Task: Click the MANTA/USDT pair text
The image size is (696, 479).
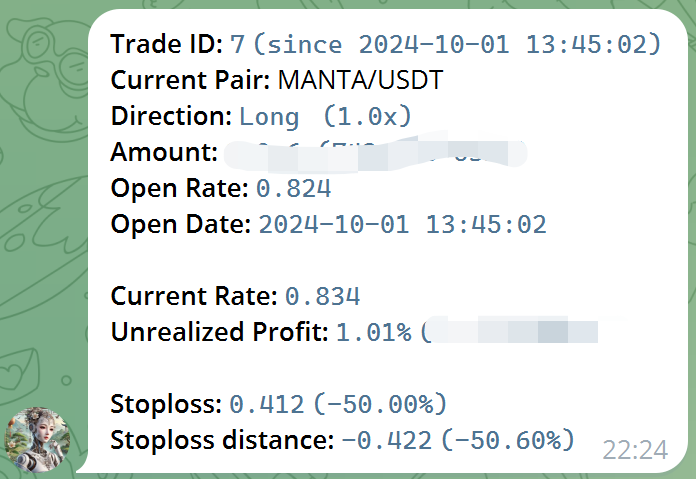Action: [360, 80]
